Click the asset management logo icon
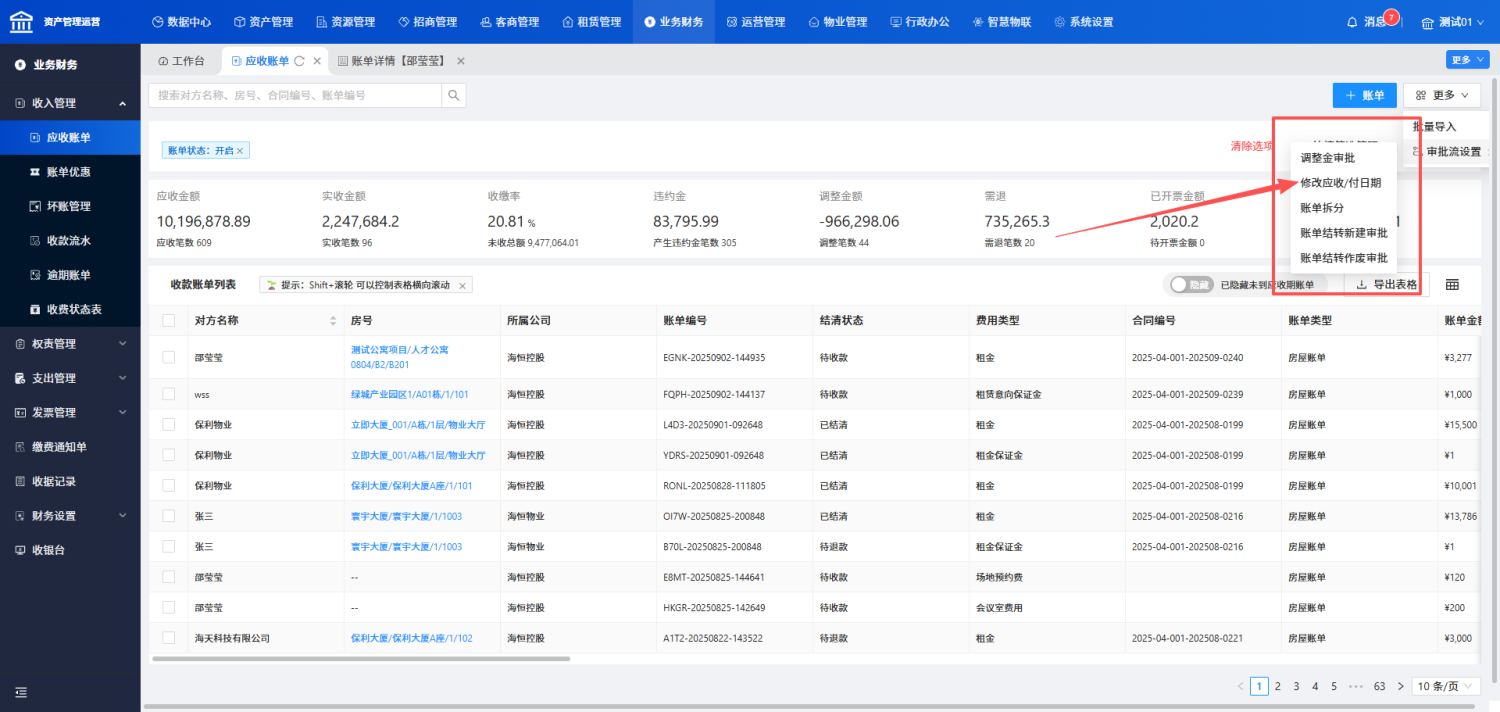 coord(21,21)
